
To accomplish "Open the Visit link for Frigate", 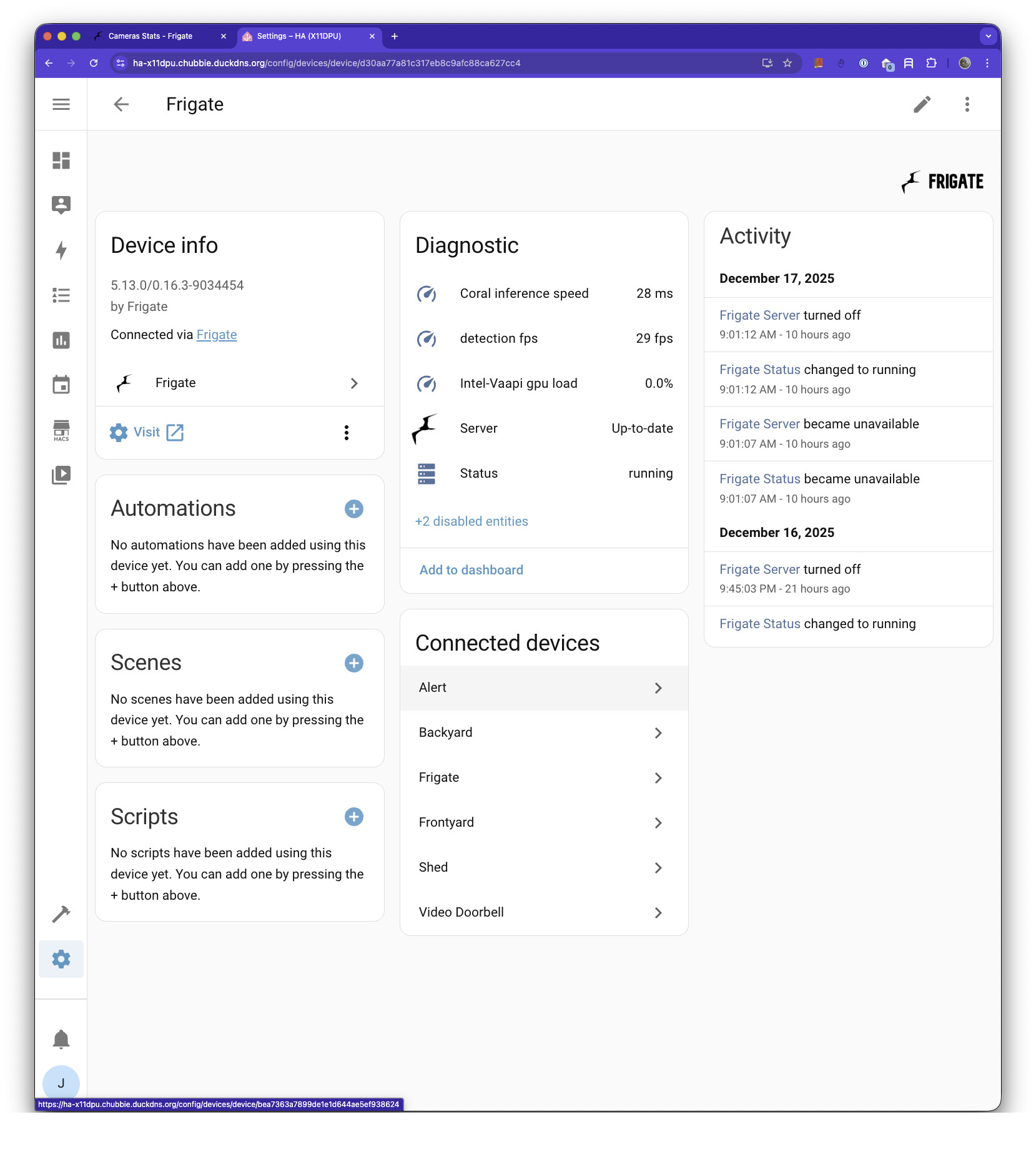I will (147, 432).
